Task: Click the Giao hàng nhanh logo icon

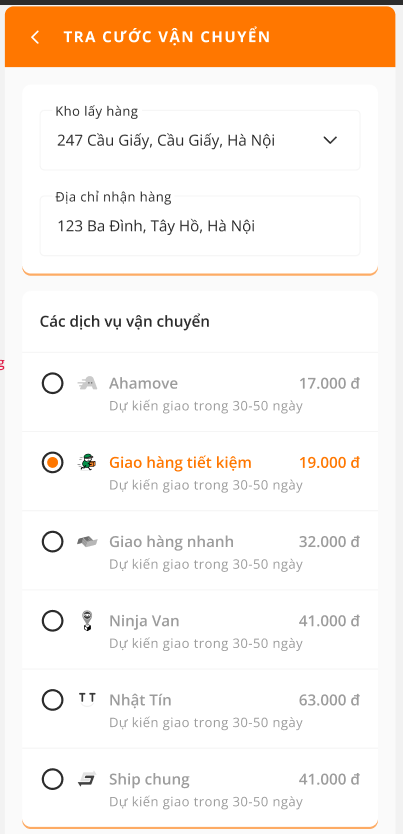Action: coord(87,541)
